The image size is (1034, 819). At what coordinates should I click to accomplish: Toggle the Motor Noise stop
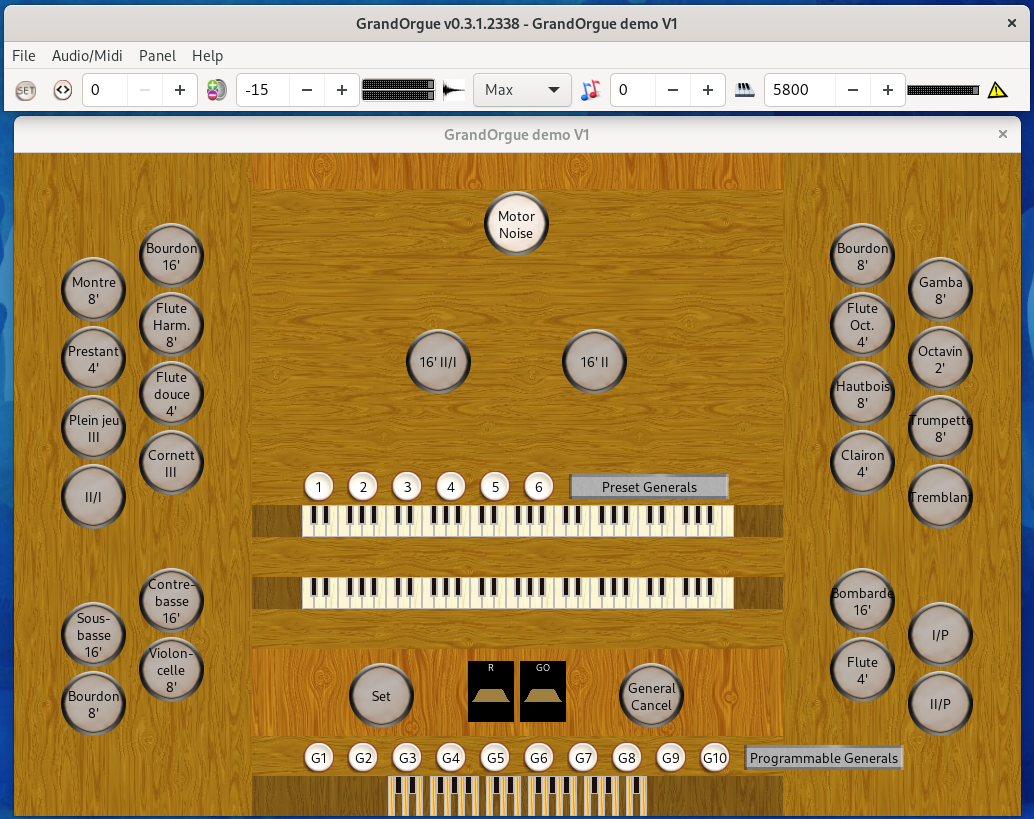[x=516, y=224]
